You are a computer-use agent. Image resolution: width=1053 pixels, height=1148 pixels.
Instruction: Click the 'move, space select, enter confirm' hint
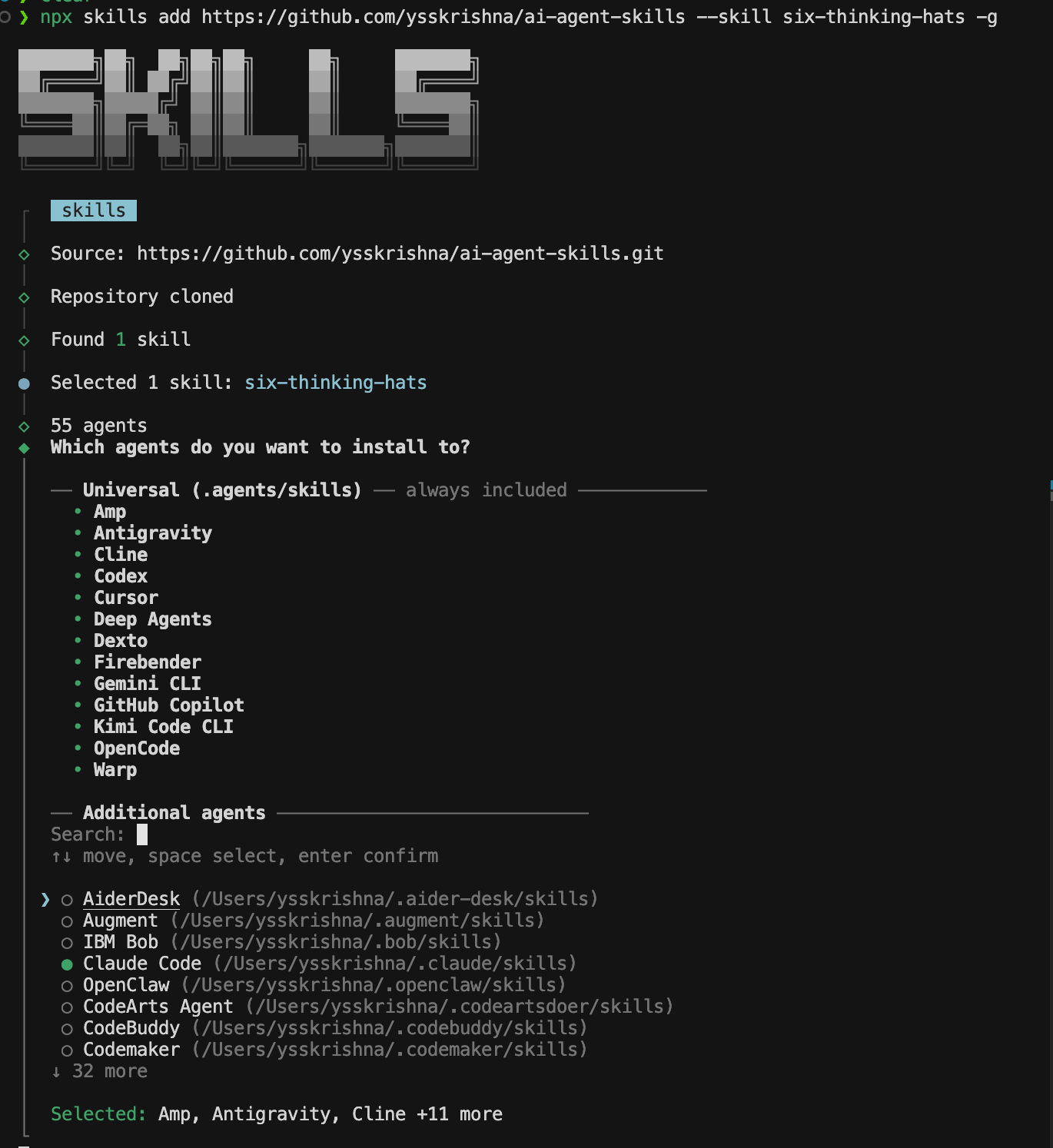[x=261, y=856]
